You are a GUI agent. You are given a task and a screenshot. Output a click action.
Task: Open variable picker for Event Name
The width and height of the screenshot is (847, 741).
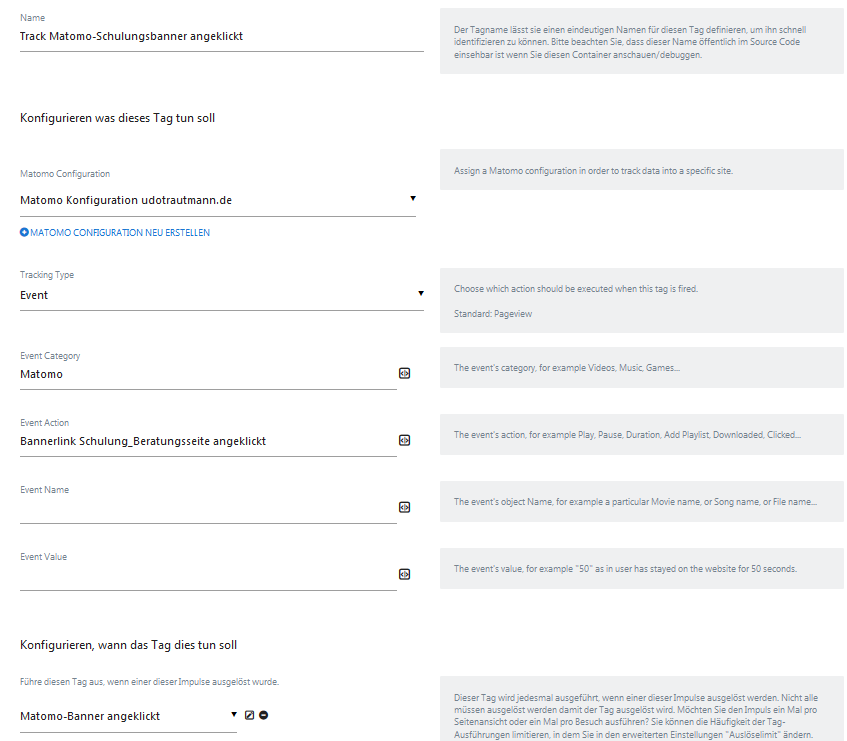(404, 507)
